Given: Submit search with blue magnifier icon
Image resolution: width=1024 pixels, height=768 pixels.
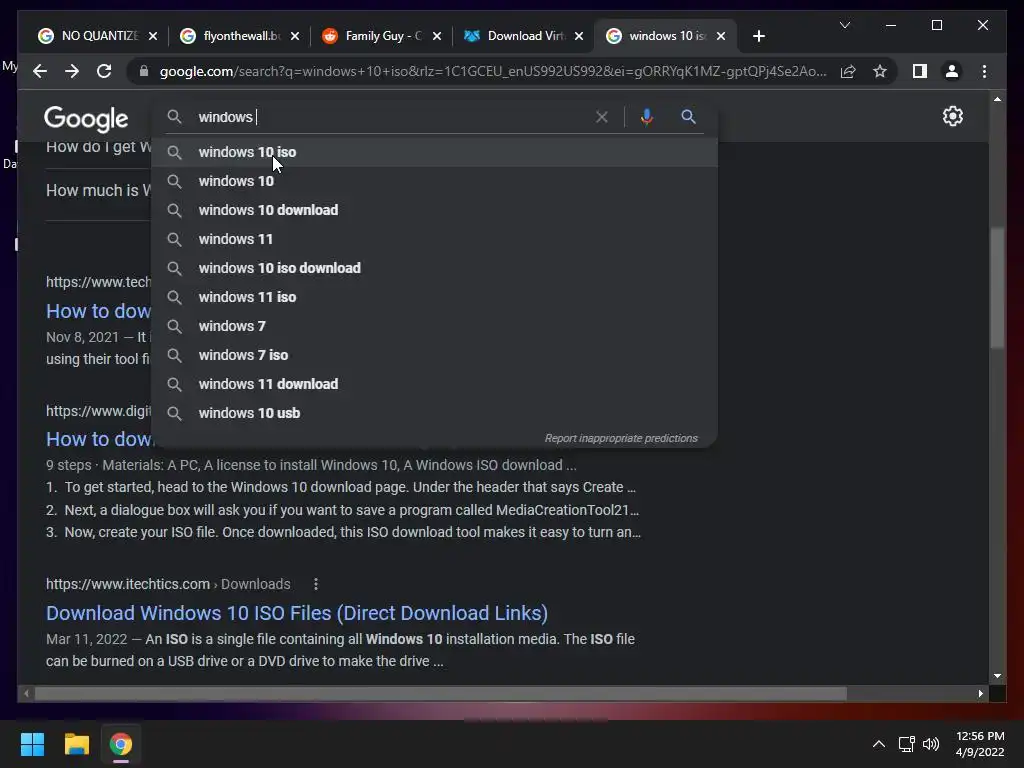Looking at the screenshot, I should [688, 117].
